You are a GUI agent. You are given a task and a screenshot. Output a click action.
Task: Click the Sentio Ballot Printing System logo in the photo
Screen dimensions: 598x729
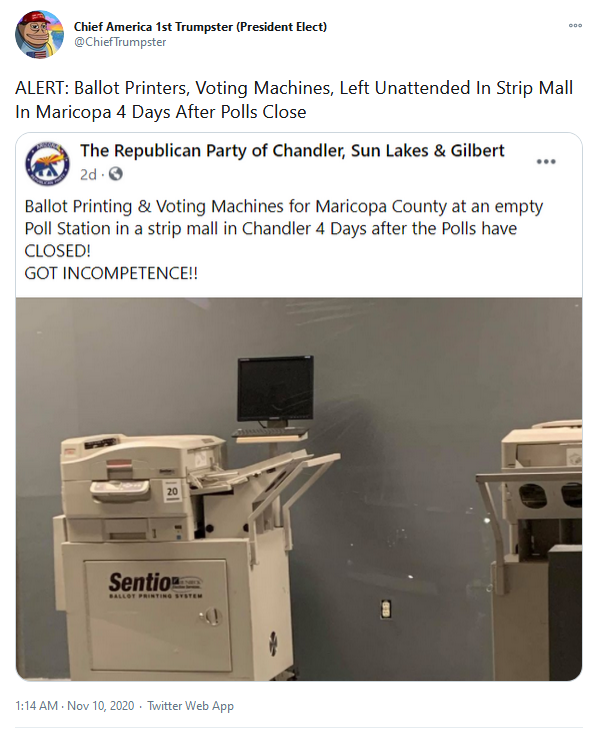[155, 585]
